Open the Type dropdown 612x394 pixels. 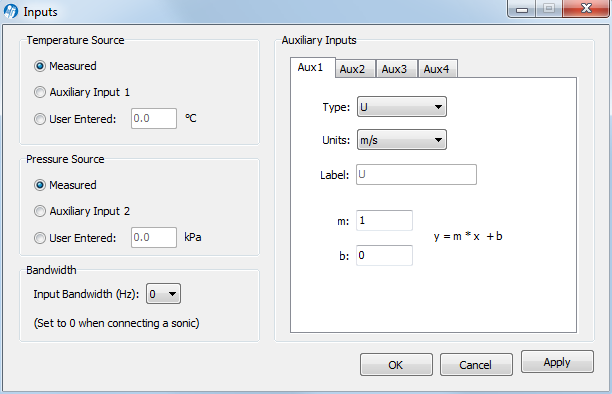click(402, 107)
